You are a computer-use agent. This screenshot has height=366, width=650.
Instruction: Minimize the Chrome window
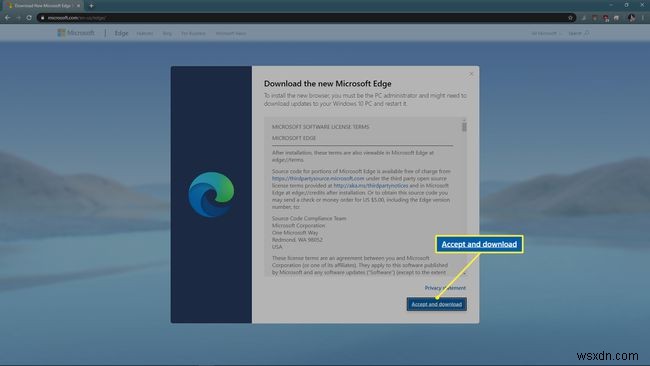tap(611, 5)
